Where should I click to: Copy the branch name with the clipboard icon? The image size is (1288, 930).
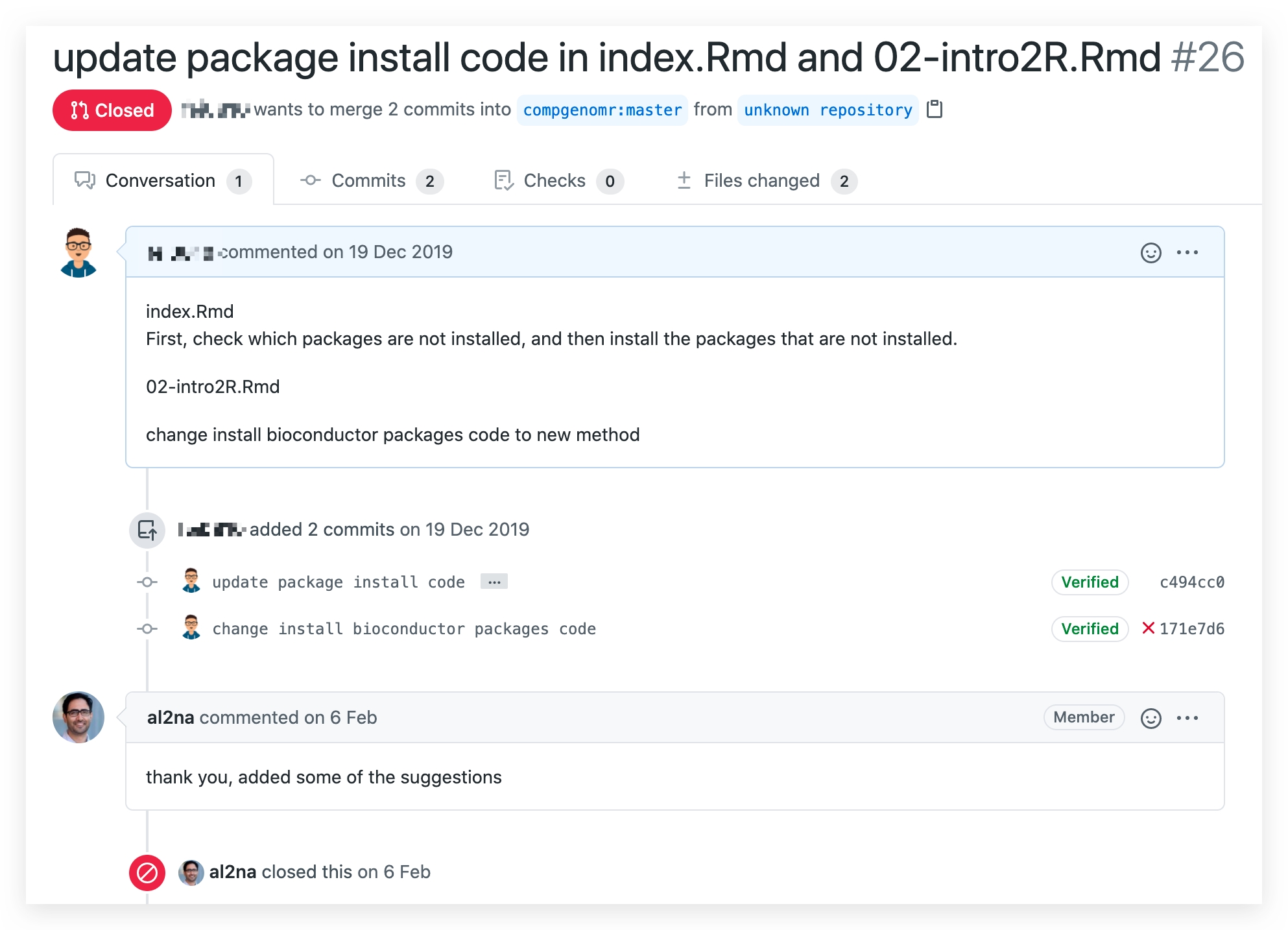pos(934,109)
